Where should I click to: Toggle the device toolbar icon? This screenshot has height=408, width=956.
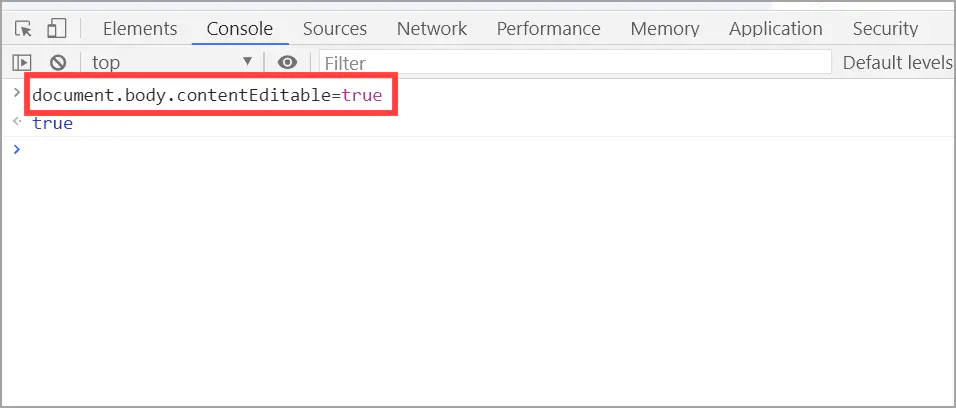pyautogui.click(x=56, y=28)
